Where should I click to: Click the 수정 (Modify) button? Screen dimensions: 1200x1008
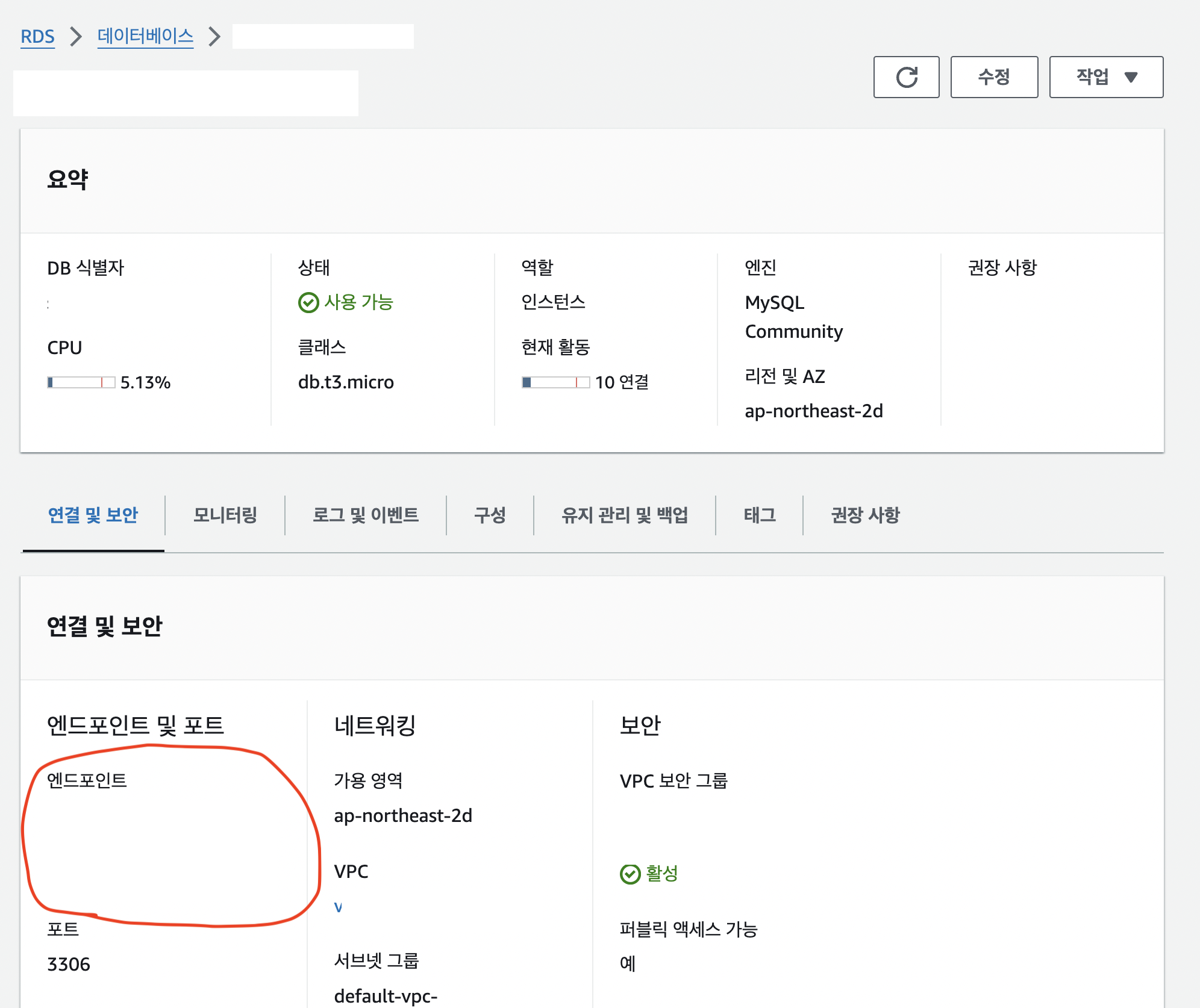pos(994,77)
